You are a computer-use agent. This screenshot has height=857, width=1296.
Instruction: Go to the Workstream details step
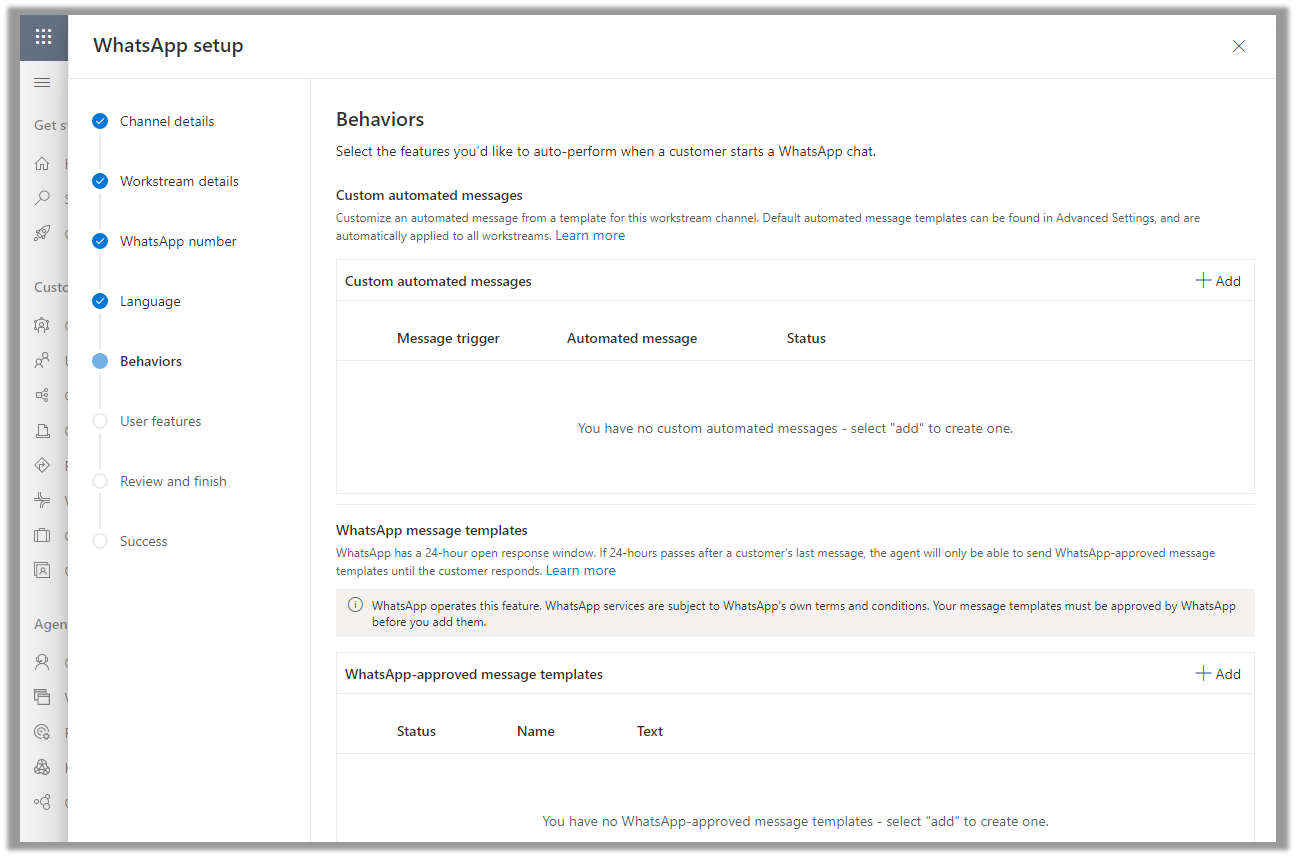pos(179,181)
